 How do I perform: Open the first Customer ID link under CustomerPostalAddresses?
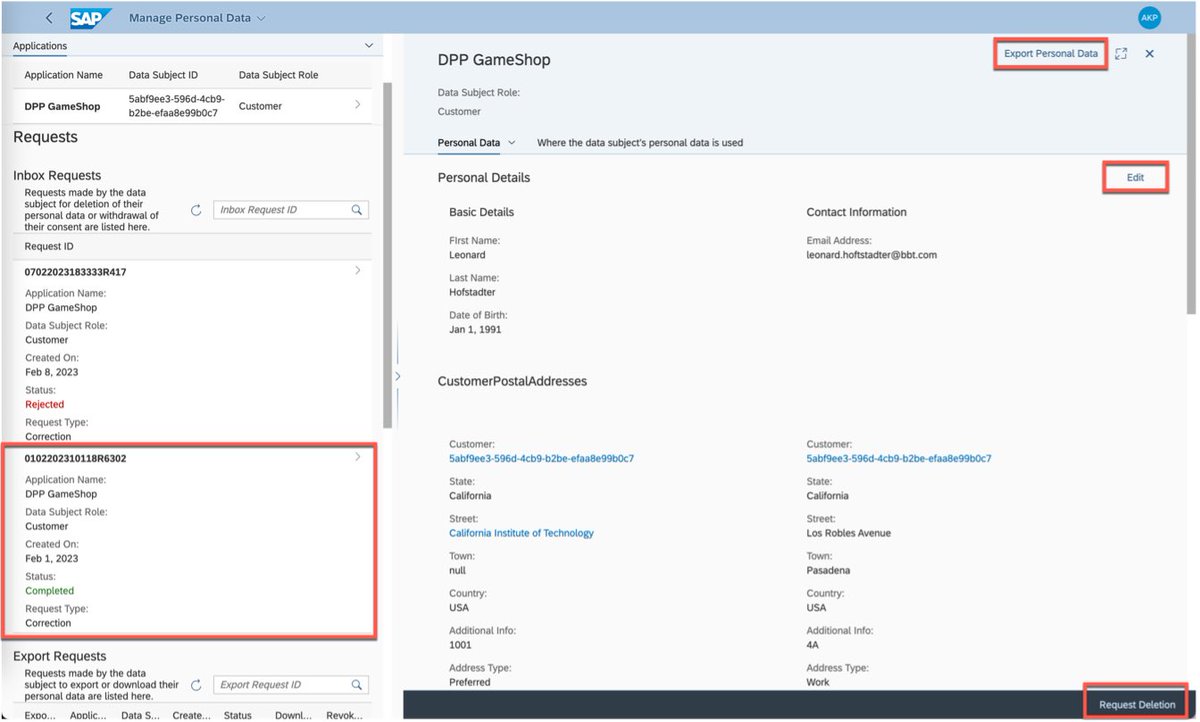[541, 459]
